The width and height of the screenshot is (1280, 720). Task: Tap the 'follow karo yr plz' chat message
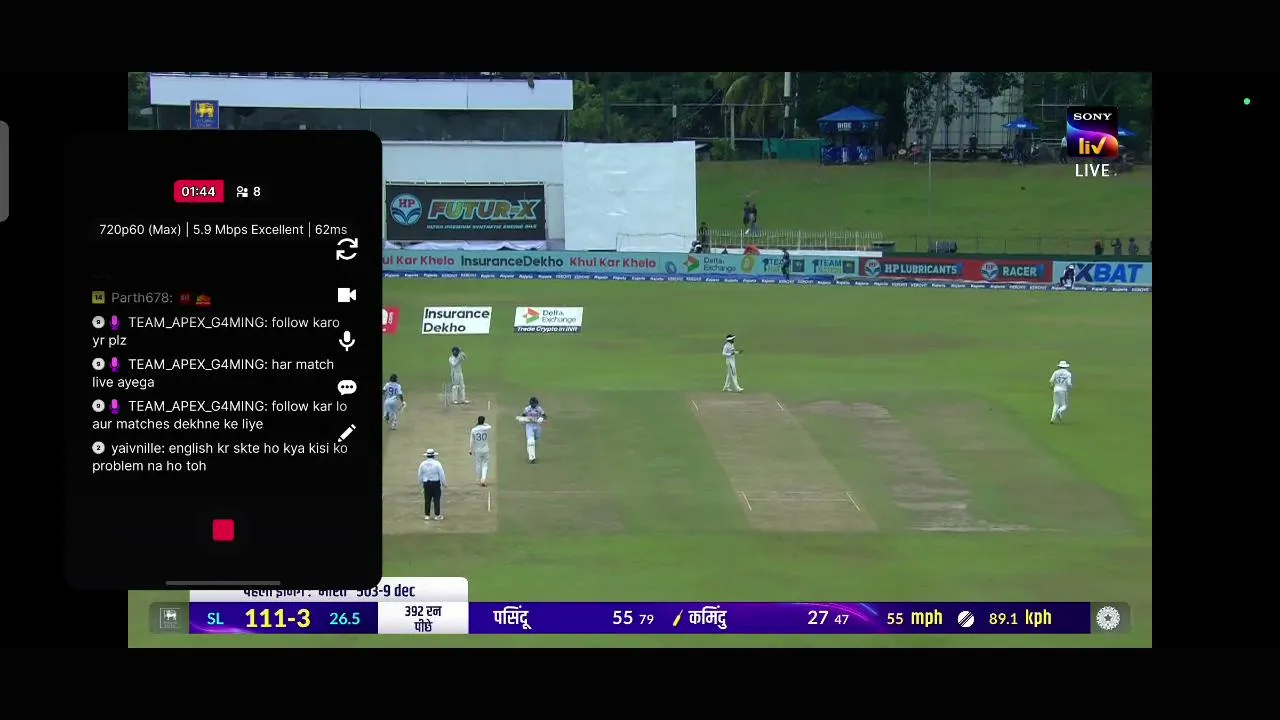pos(216,331)
